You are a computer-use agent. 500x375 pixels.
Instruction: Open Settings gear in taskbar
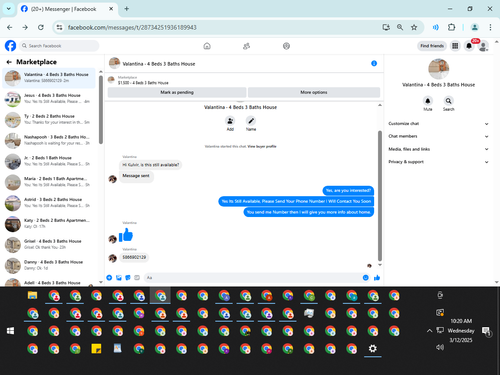click(373, 349)
